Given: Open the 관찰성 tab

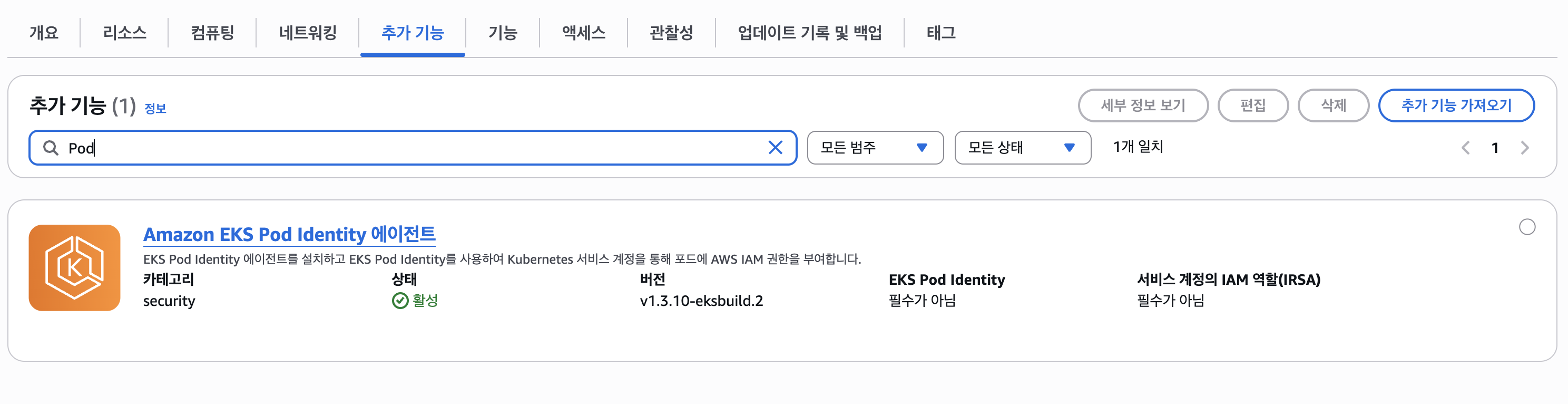Looking at the screenshot, I should point(671,32).
